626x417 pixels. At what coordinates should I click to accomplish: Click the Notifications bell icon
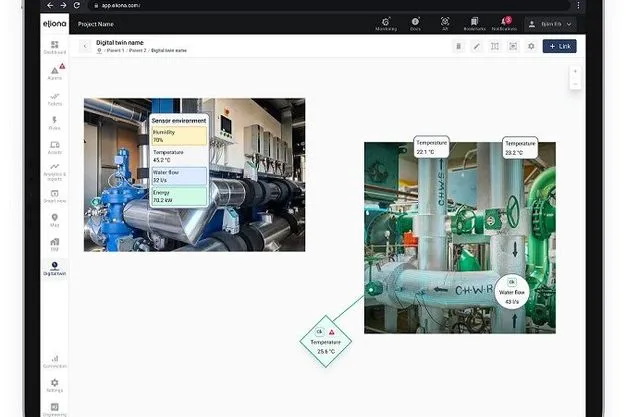[x=504, y=24]
